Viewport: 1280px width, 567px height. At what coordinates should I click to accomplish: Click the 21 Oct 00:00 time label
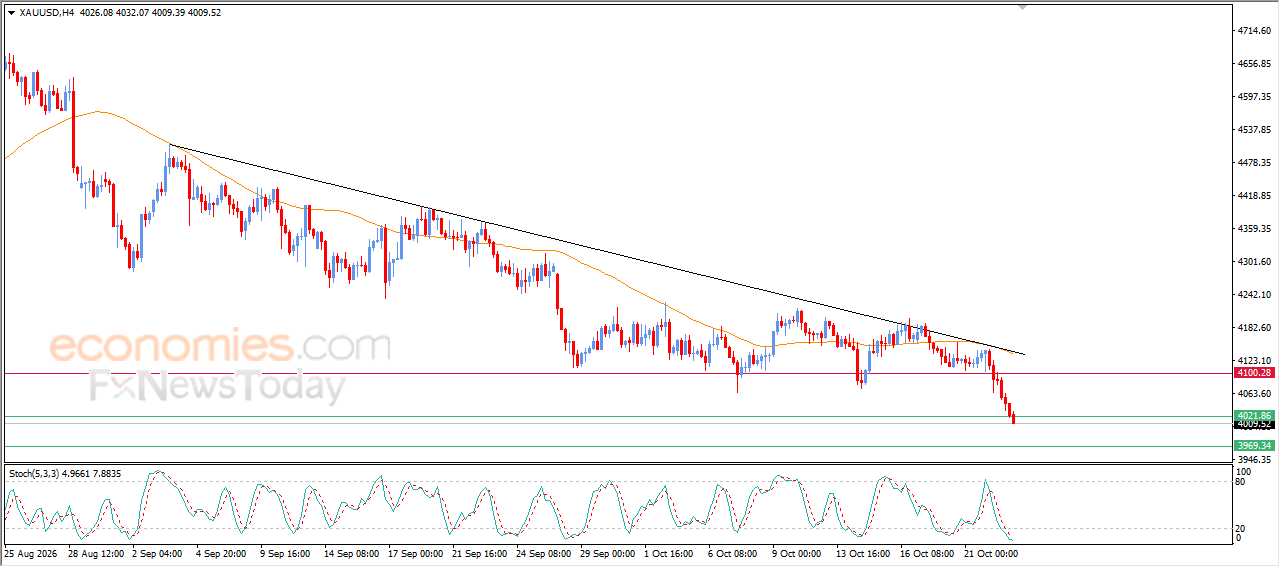(992, 553)
